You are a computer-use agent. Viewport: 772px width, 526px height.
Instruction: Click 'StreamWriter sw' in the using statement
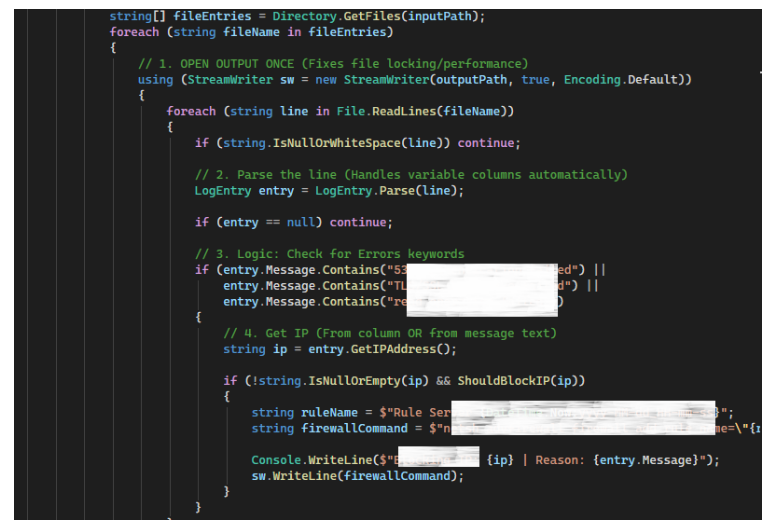(x=240, y=80)
